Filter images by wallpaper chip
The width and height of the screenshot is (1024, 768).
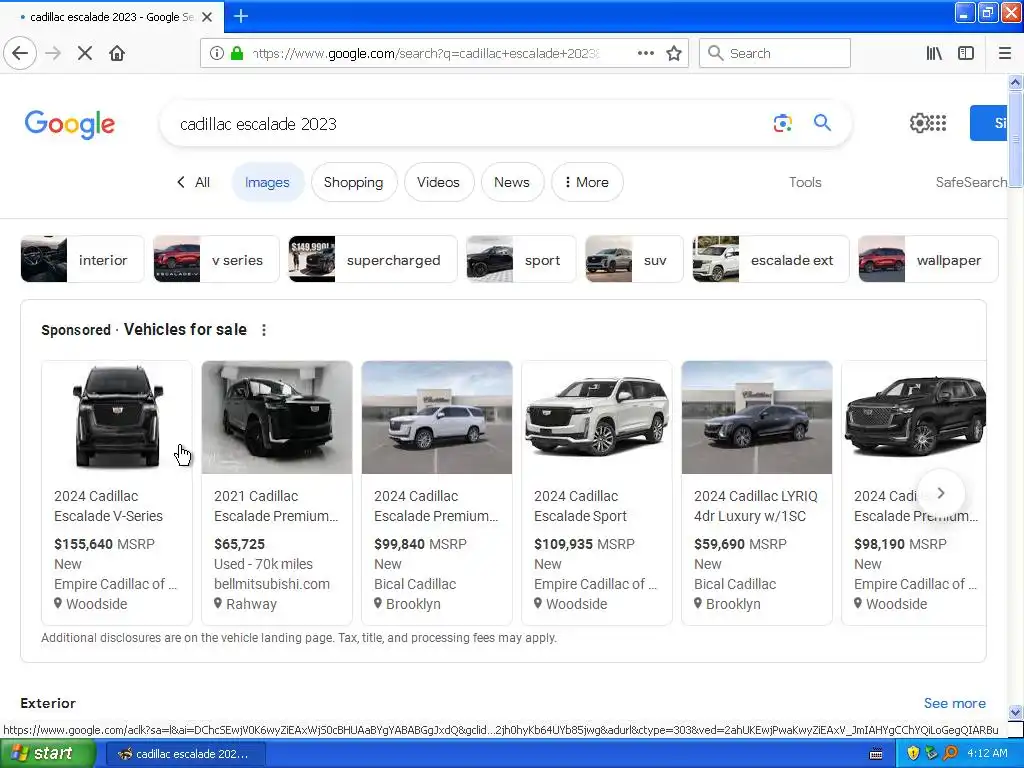pyautogui.click(x=928, y=259)
